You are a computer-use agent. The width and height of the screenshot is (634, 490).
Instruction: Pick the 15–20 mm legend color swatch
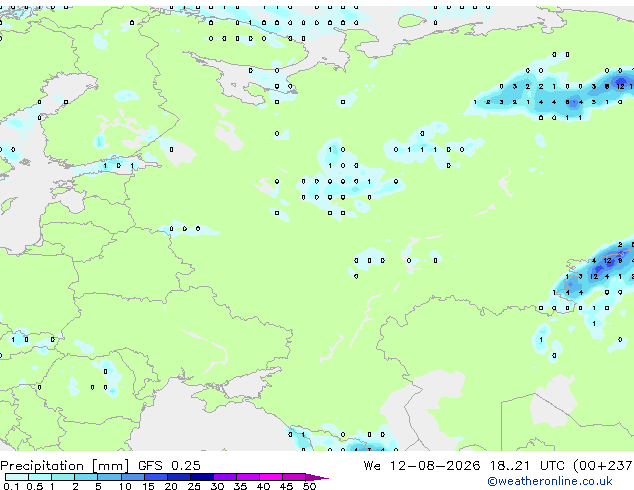(x=156, y=477)
